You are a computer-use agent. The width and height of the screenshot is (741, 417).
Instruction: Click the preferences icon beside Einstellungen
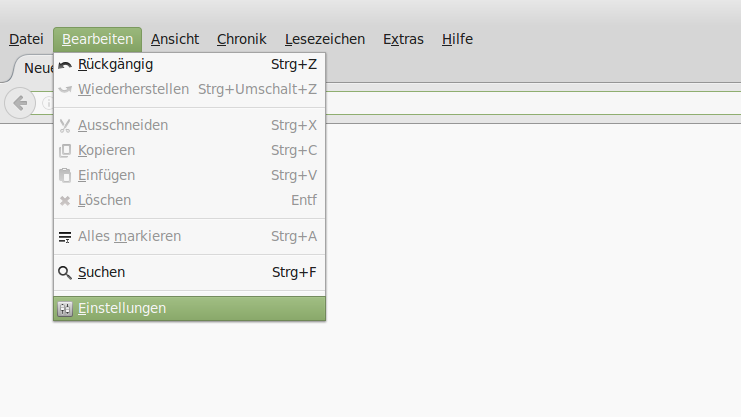tap(65, 309)
